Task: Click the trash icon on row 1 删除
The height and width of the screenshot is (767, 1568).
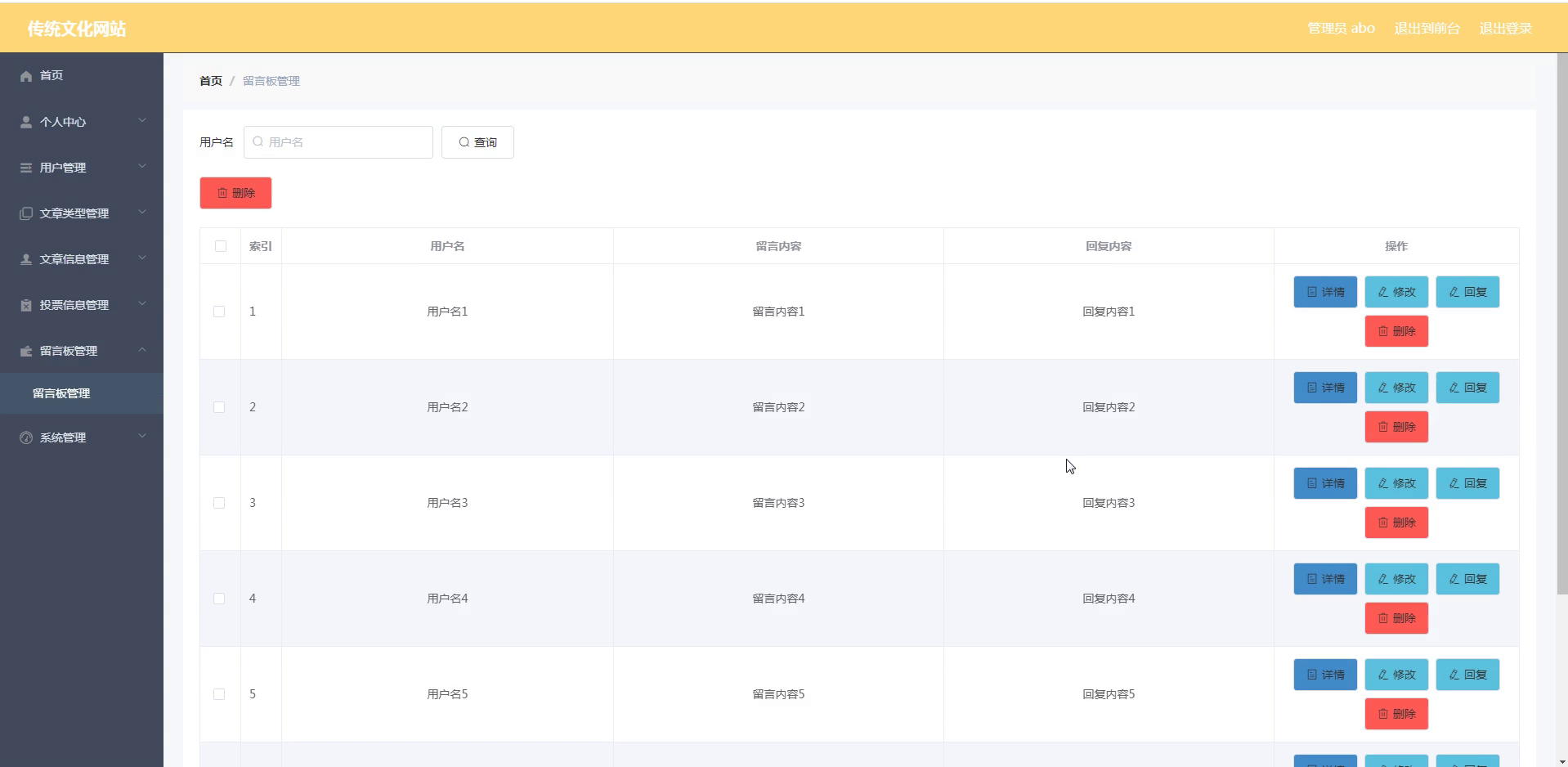Action: tap(1383, 331)
